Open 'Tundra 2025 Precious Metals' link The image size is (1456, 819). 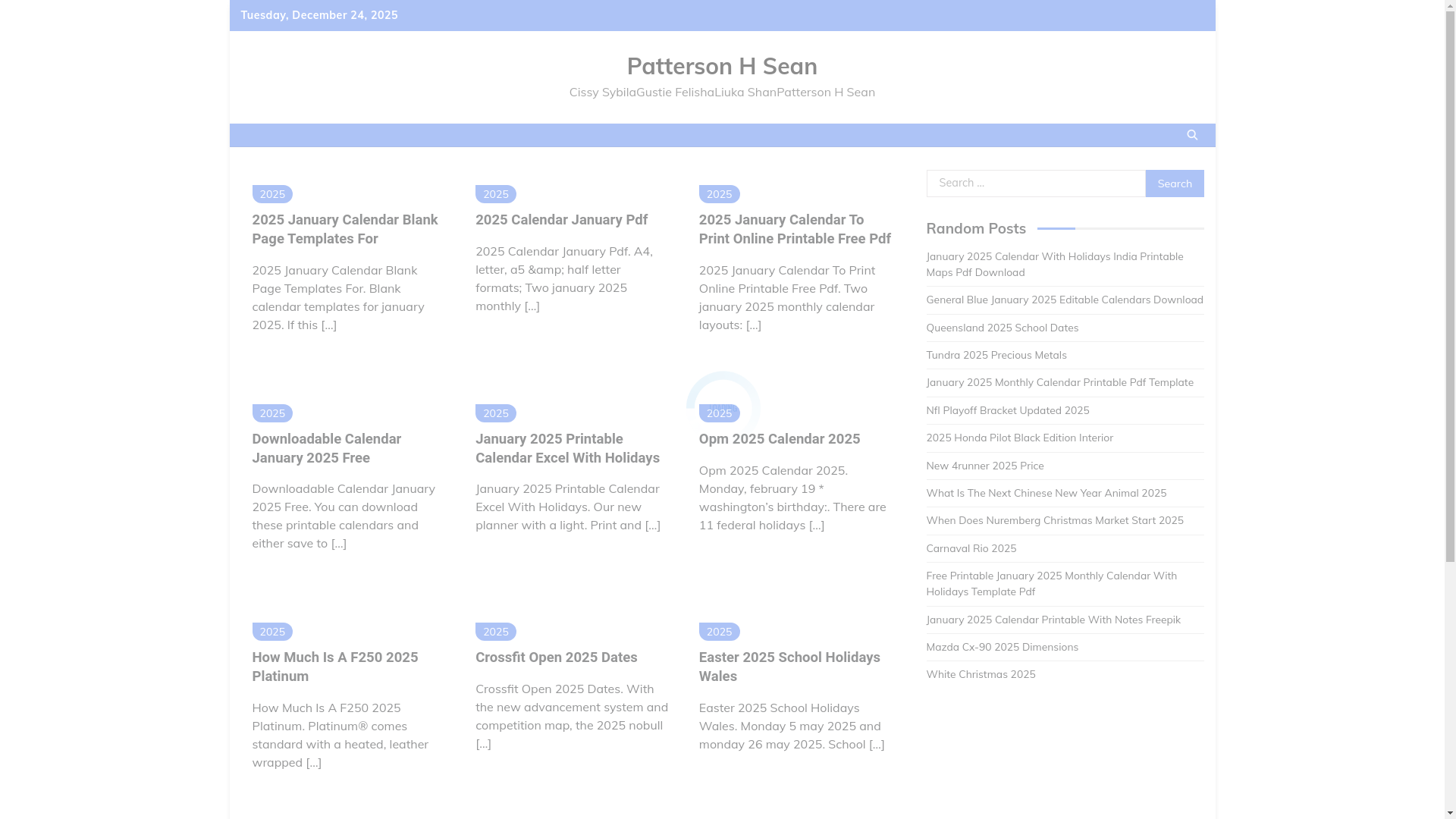coord(996,355)
